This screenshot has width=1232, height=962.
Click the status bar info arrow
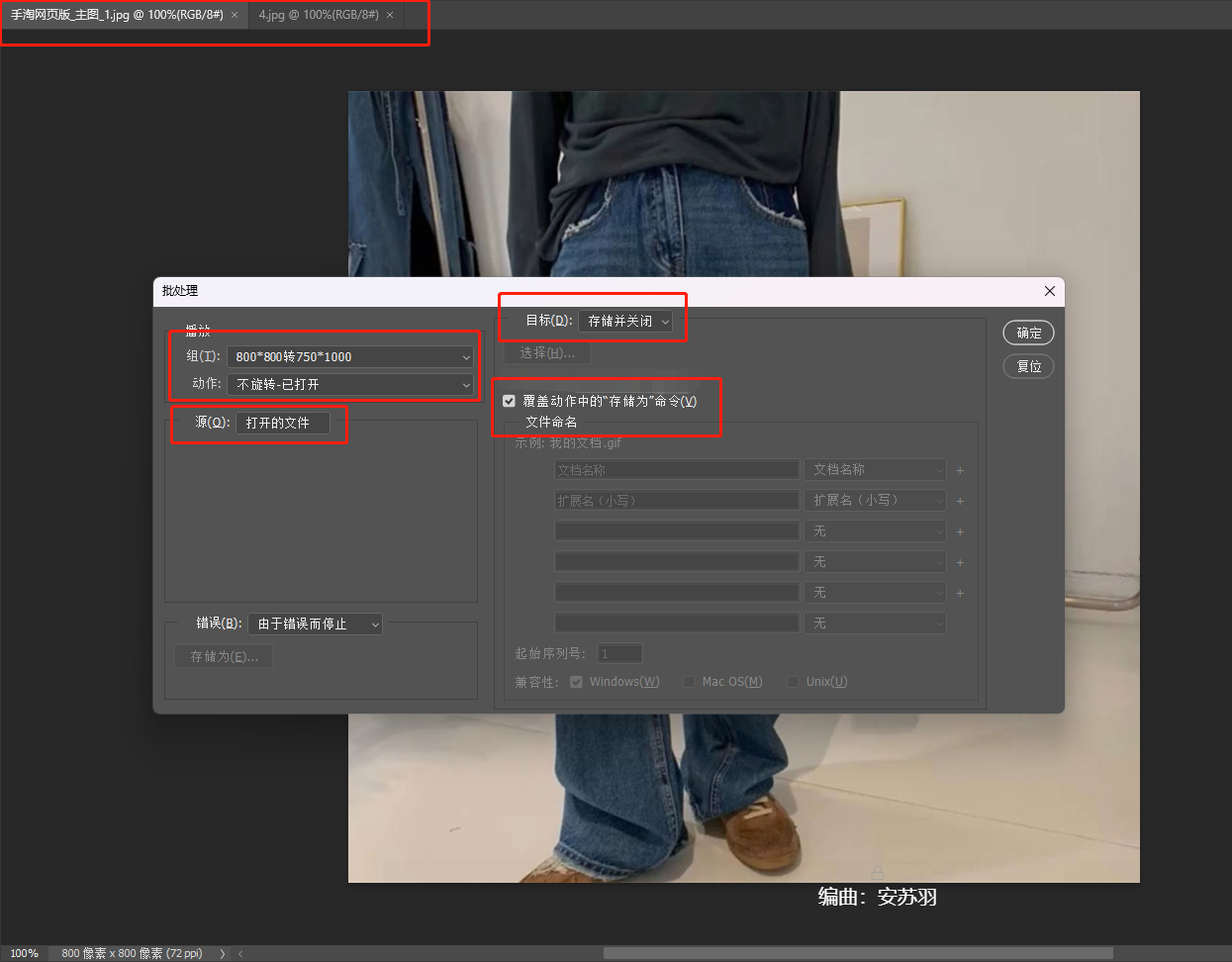pyautogui.click(x=222, y=953)
